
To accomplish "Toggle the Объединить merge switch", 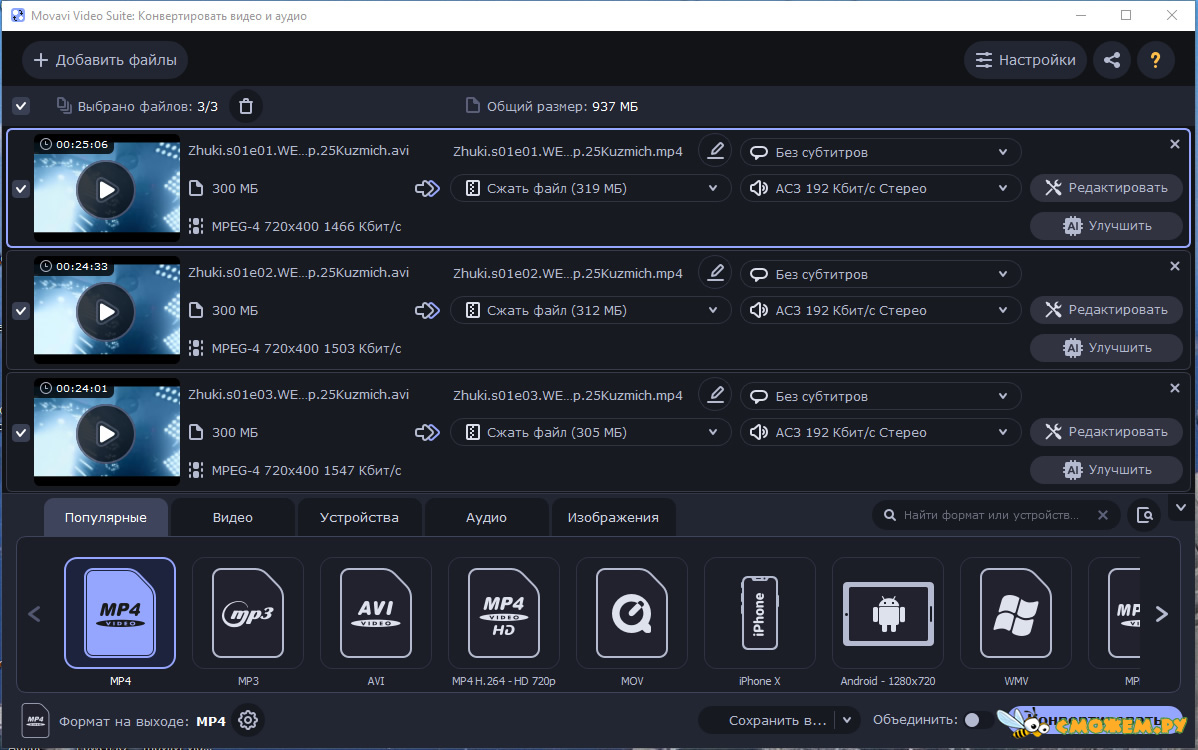I will [x=977, y=720].
